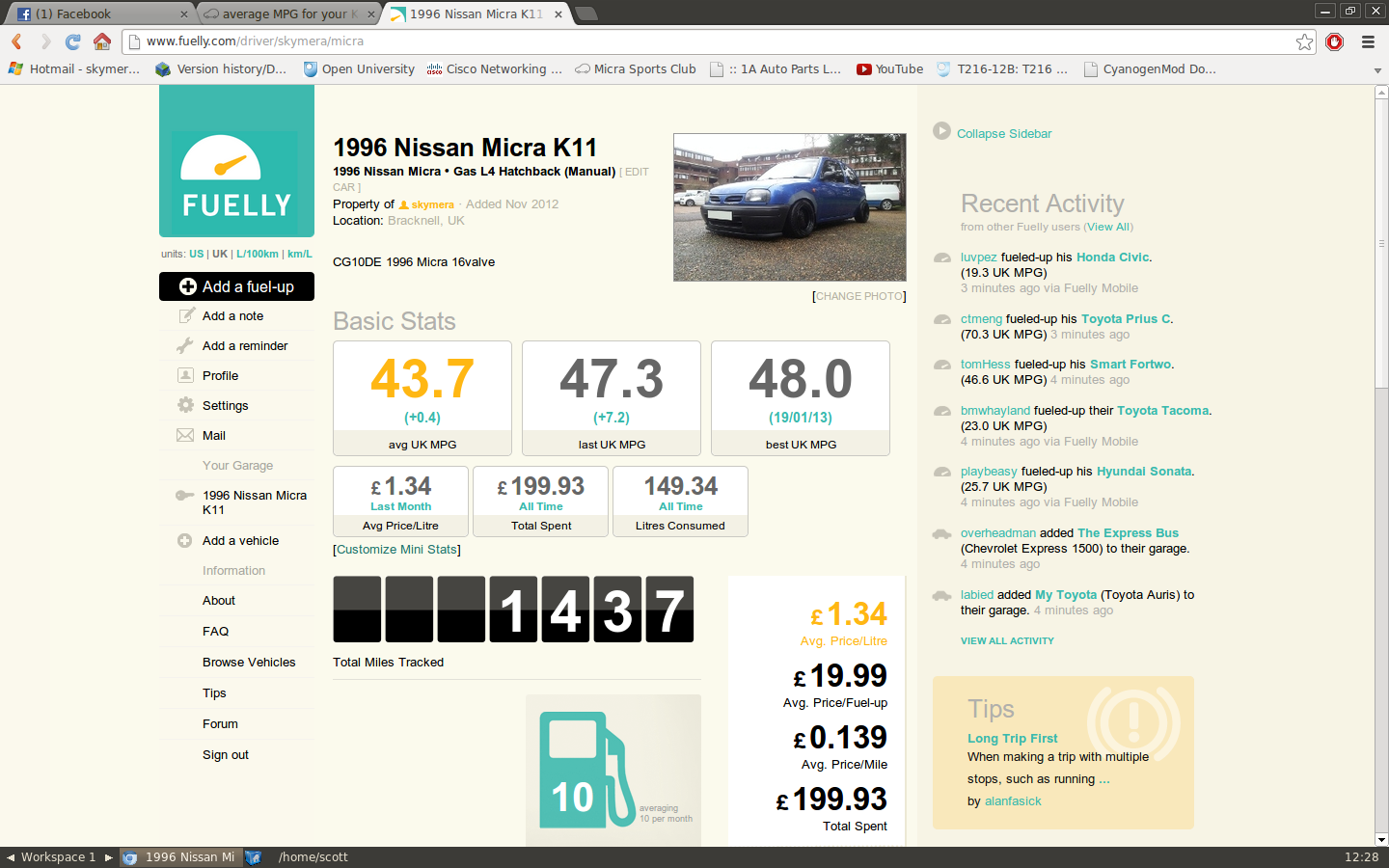This screenshot has width=1389, height=868.
Task: Click the red adblock extension icon
Action: point(1334,41)
